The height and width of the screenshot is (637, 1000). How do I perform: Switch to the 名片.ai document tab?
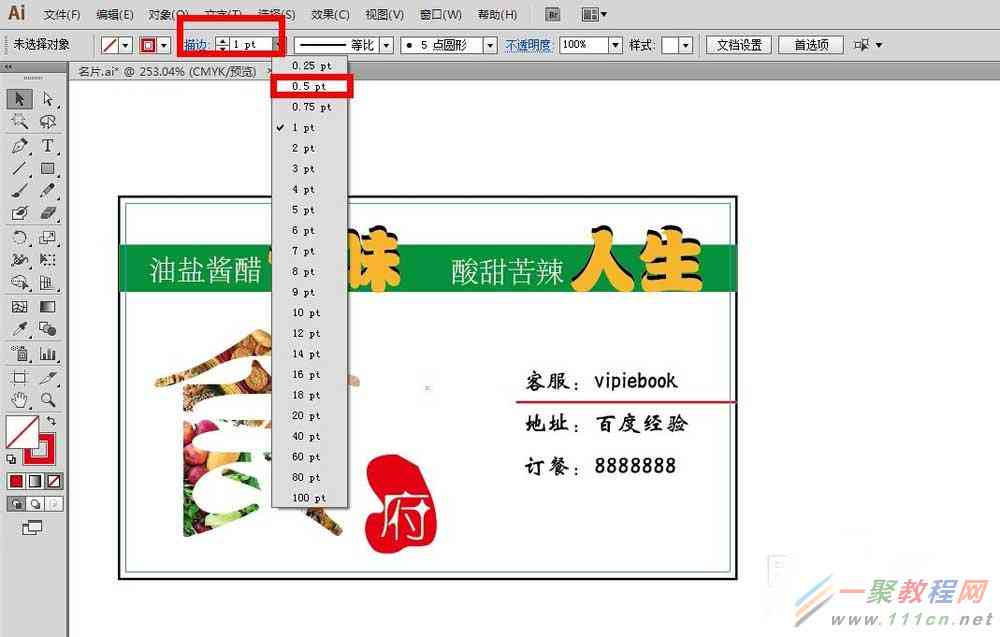[x=166, y=71]
